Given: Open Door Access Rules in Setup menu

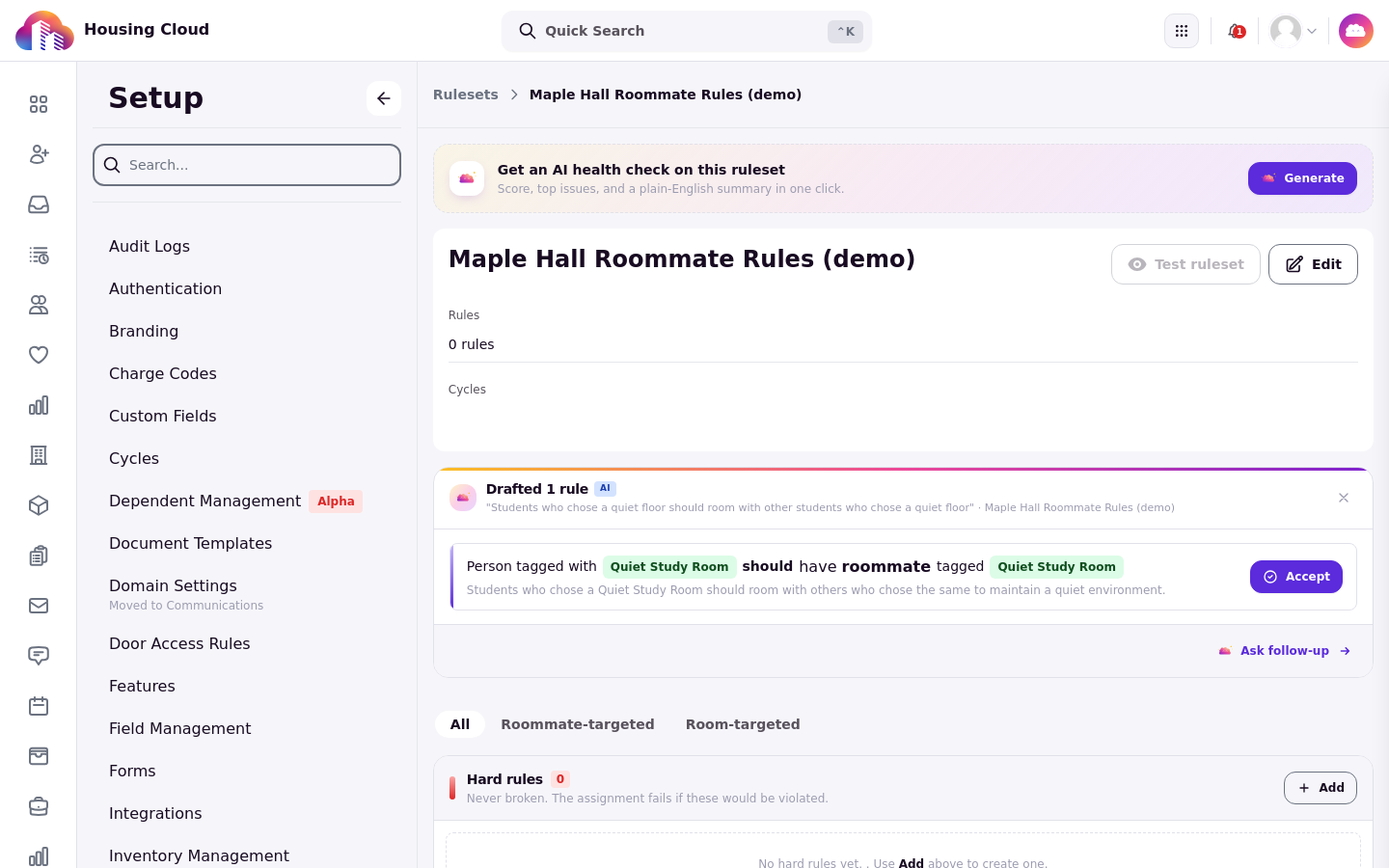Looking at the screenshot, I should [x=179, y=643].
